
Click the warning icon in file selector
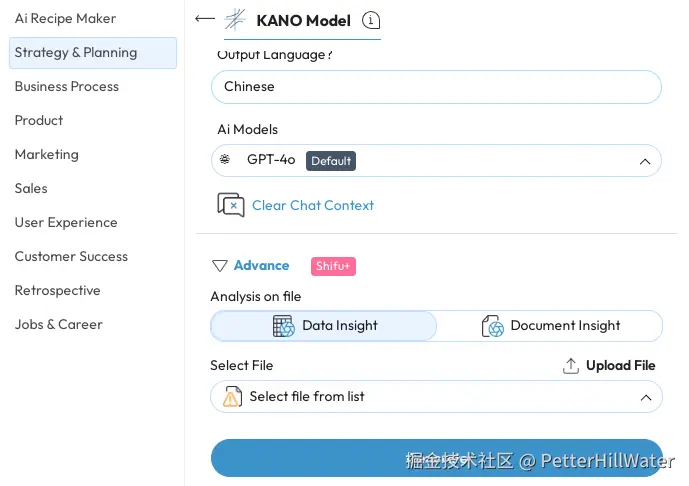(232, 397)
